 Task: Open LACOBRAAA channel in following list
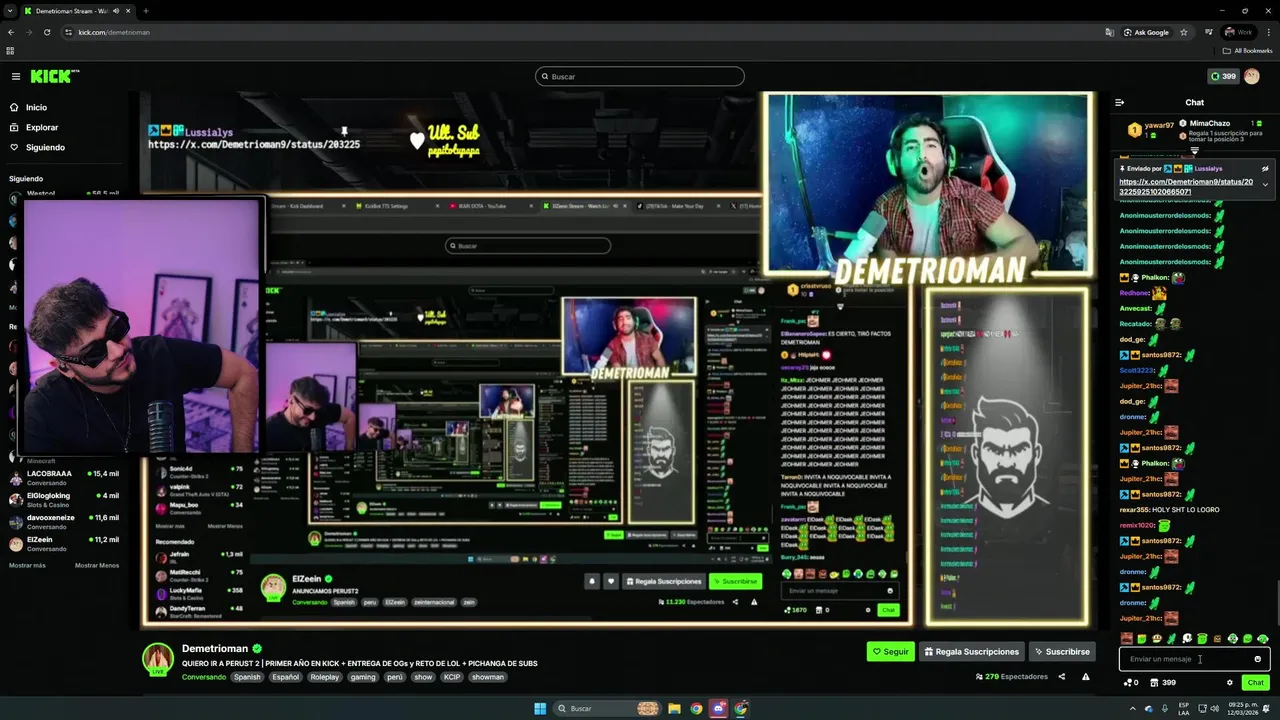(64, 477)
